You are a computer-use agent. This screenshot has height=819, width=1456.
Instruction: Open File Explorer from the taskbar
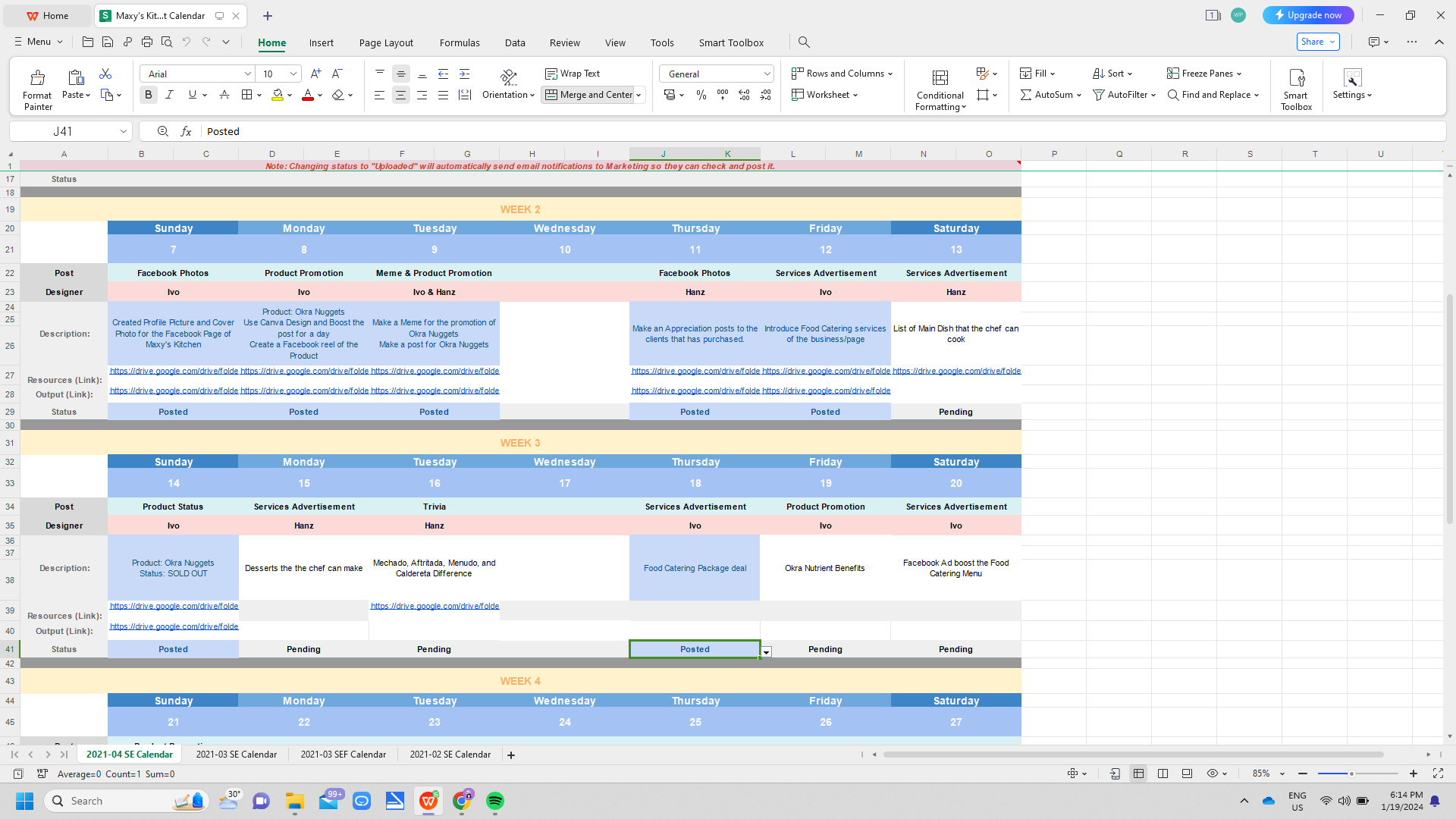(295, 801)
